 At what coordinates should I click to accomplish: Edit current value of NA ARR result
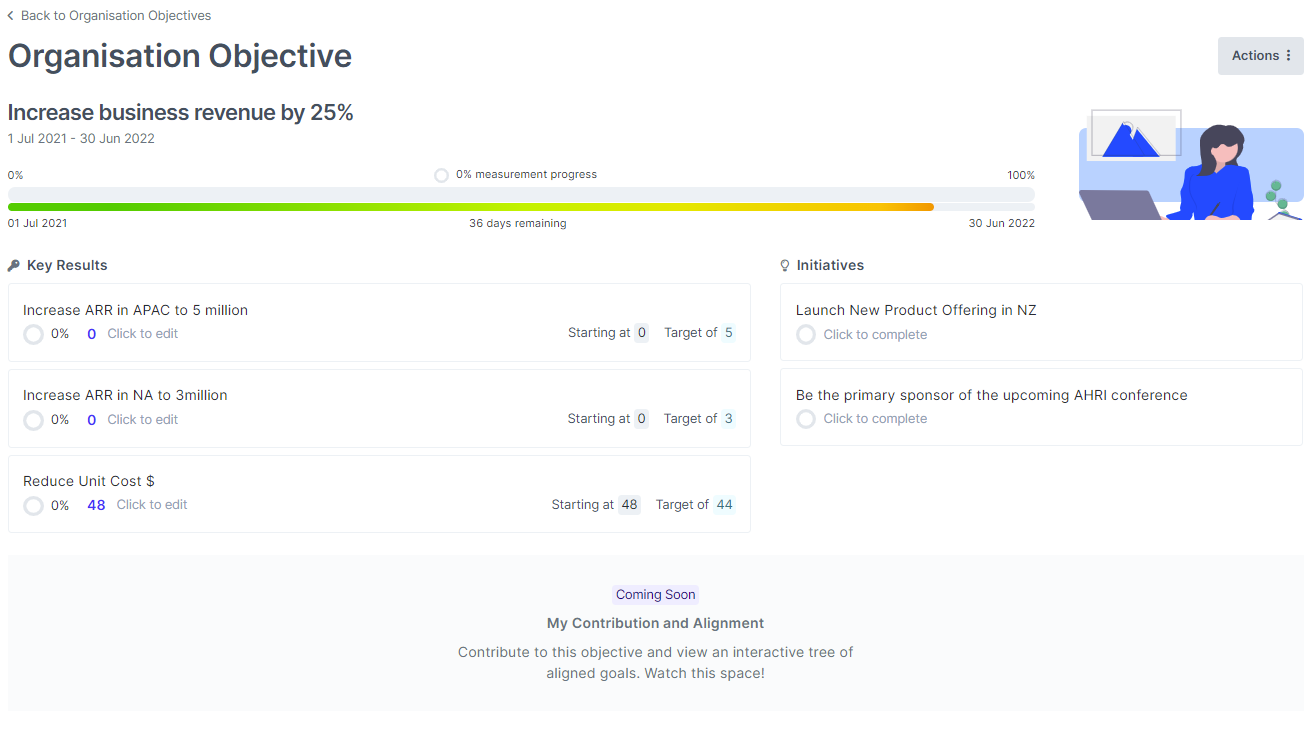click(142, 420)
